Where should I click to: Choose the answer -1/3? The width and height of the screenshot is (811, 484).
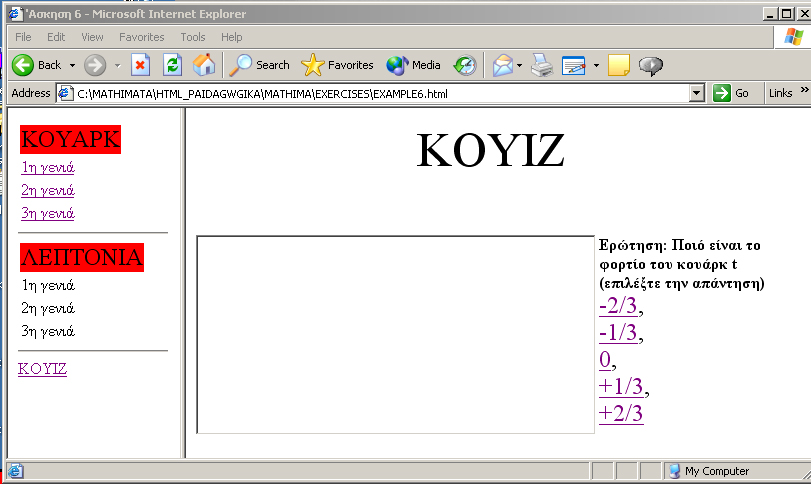(x=618, y=332)
